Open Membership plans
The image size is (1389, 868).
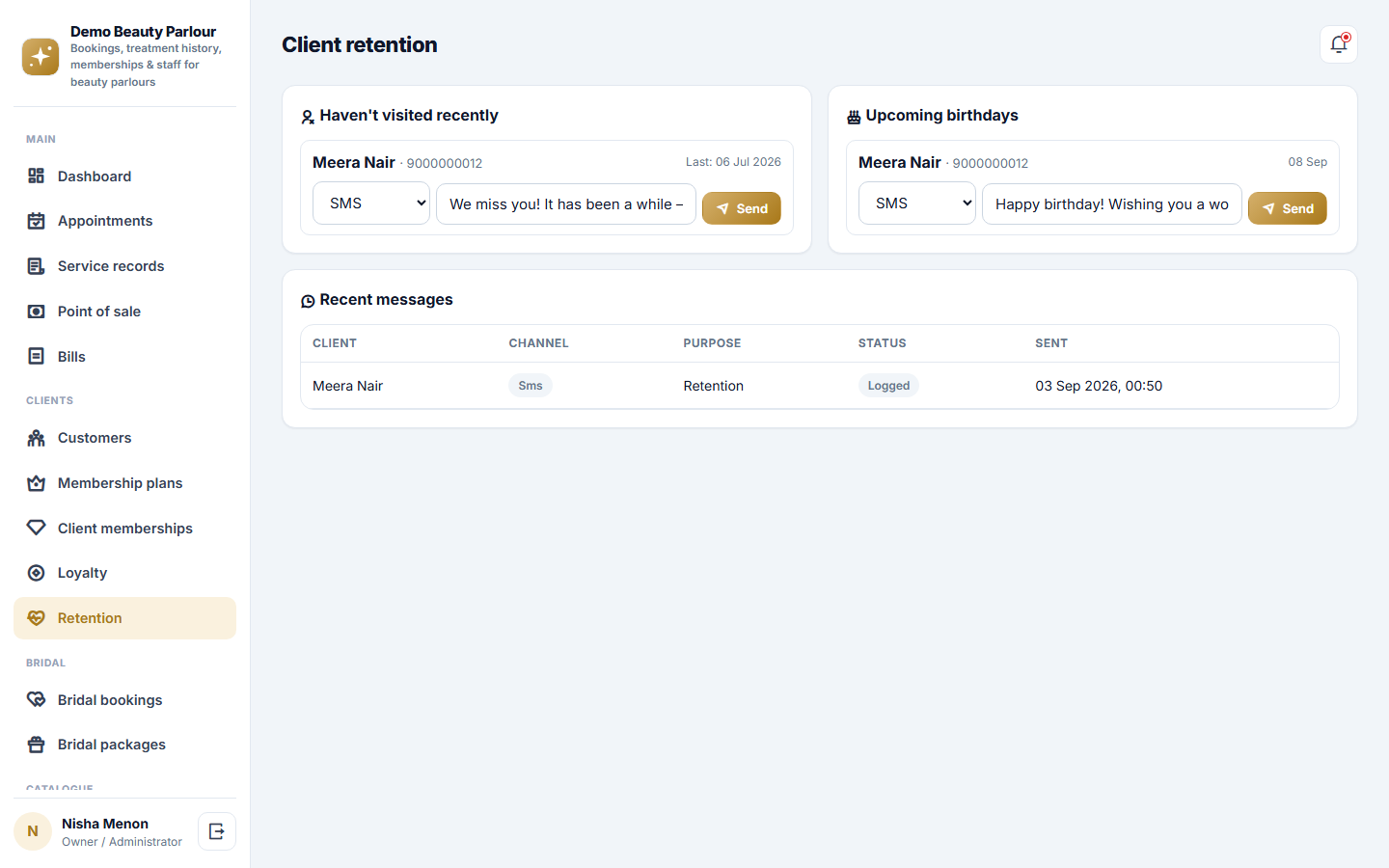pos(124,483)
